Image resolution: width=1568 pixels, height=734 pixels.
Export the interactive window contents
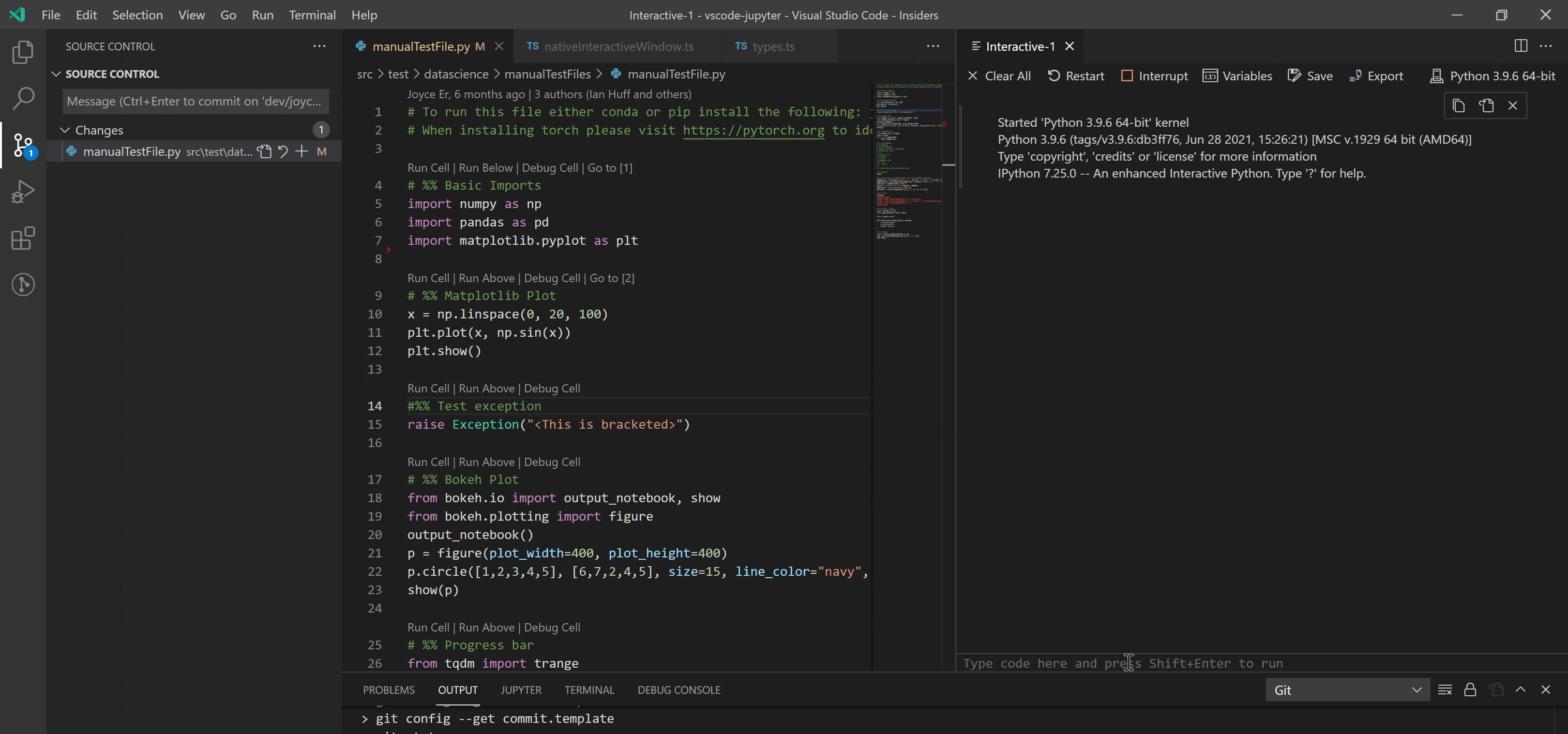[1376, 75]
